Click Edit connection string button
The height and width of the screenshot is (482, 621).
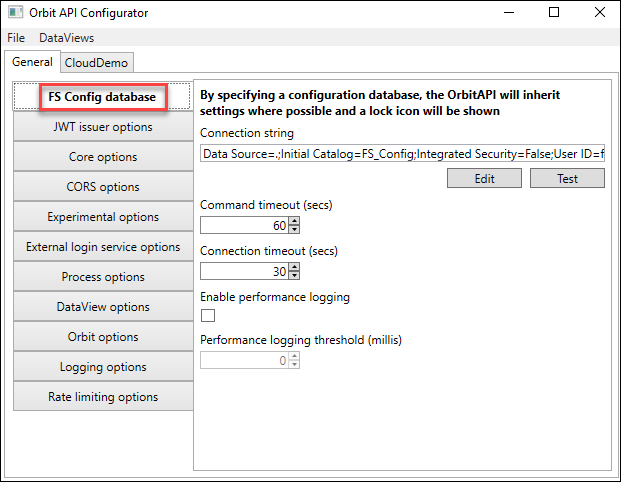click(x=484, y=178)
